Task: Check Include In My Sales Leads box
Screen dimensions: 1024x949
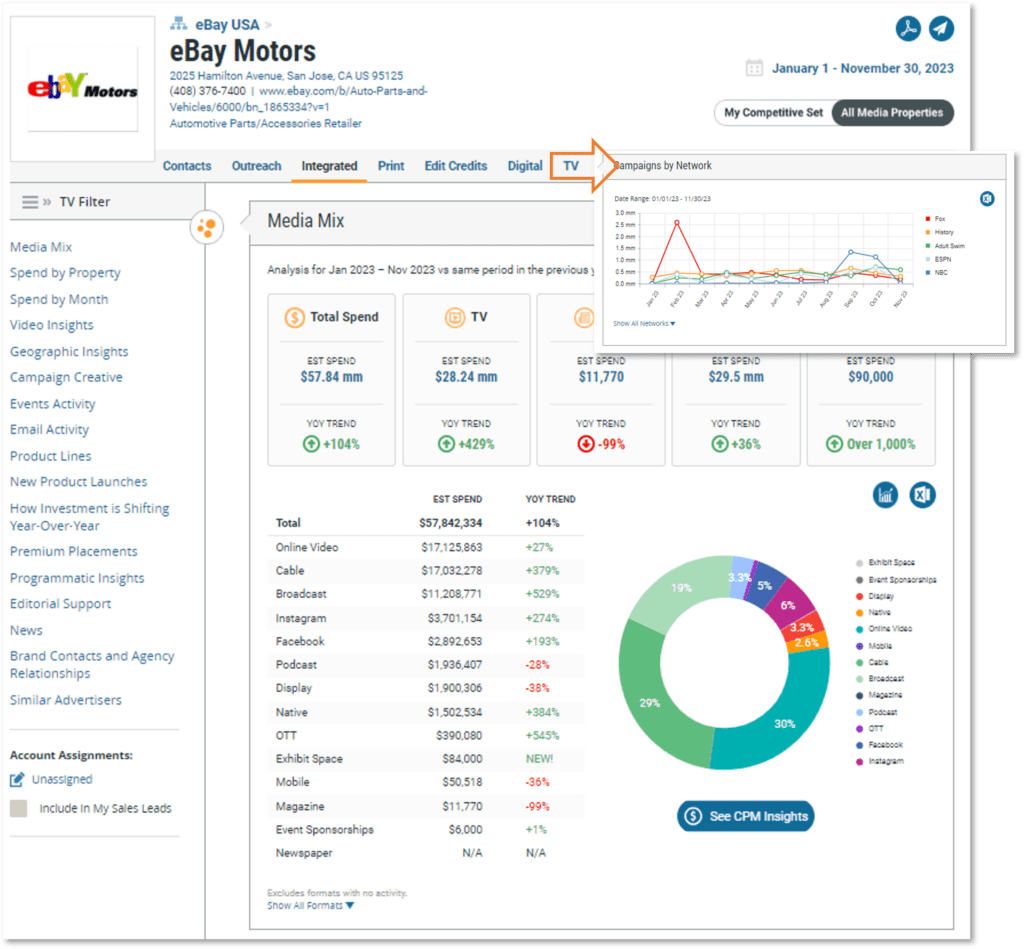Action: pos(18,809)
